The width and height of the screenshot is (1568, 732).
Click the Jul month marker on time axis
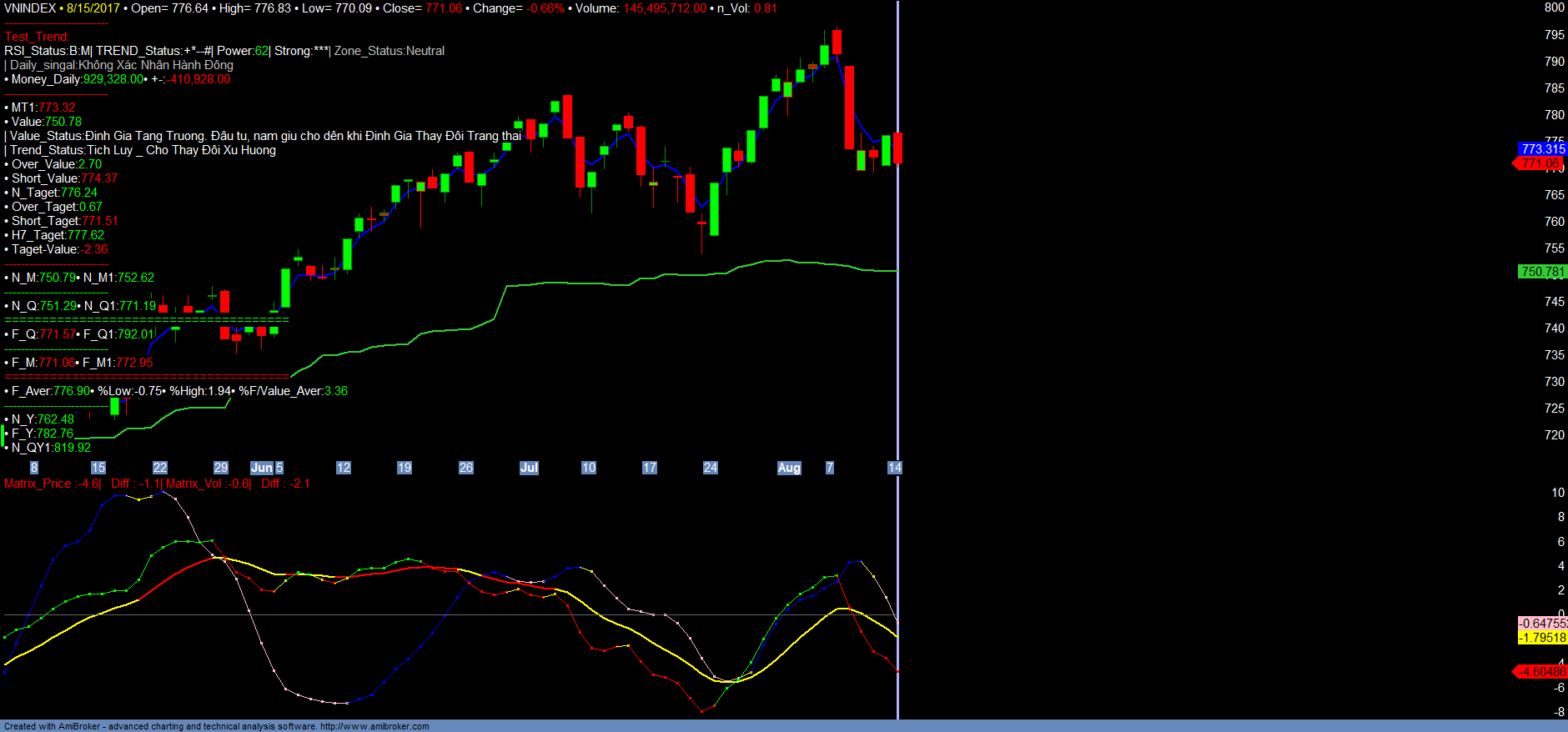(529, 468)
